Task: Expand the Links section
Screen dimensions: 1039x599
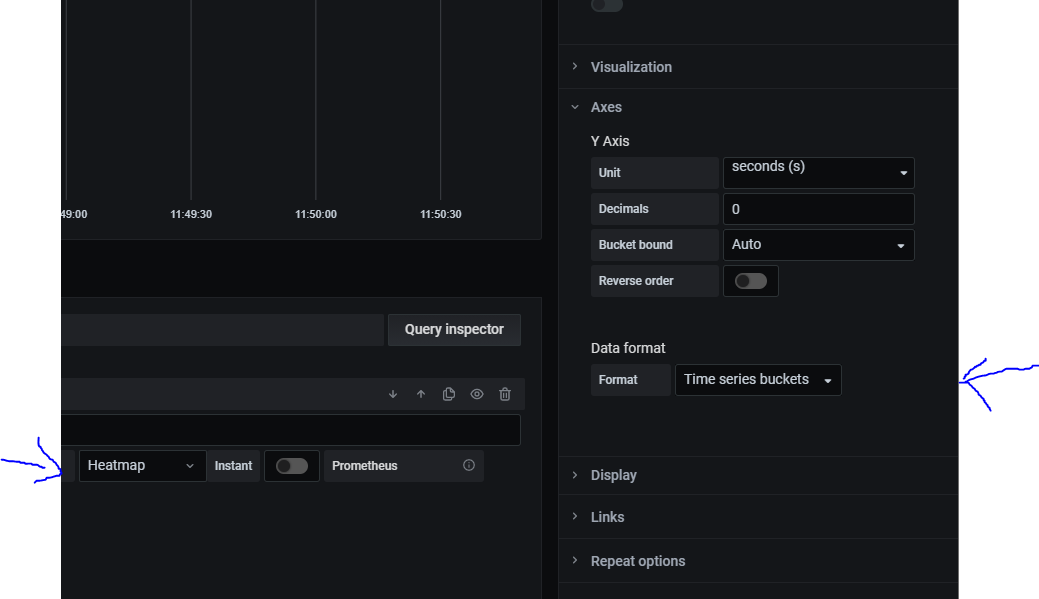Action: (607, 517)
